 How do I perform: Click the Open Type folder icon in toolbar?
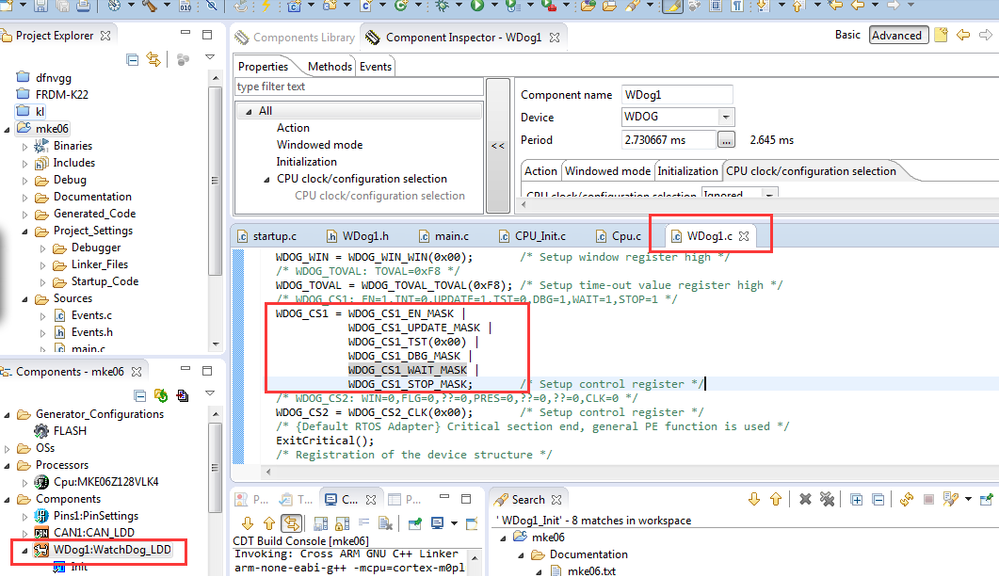[588, 6]
